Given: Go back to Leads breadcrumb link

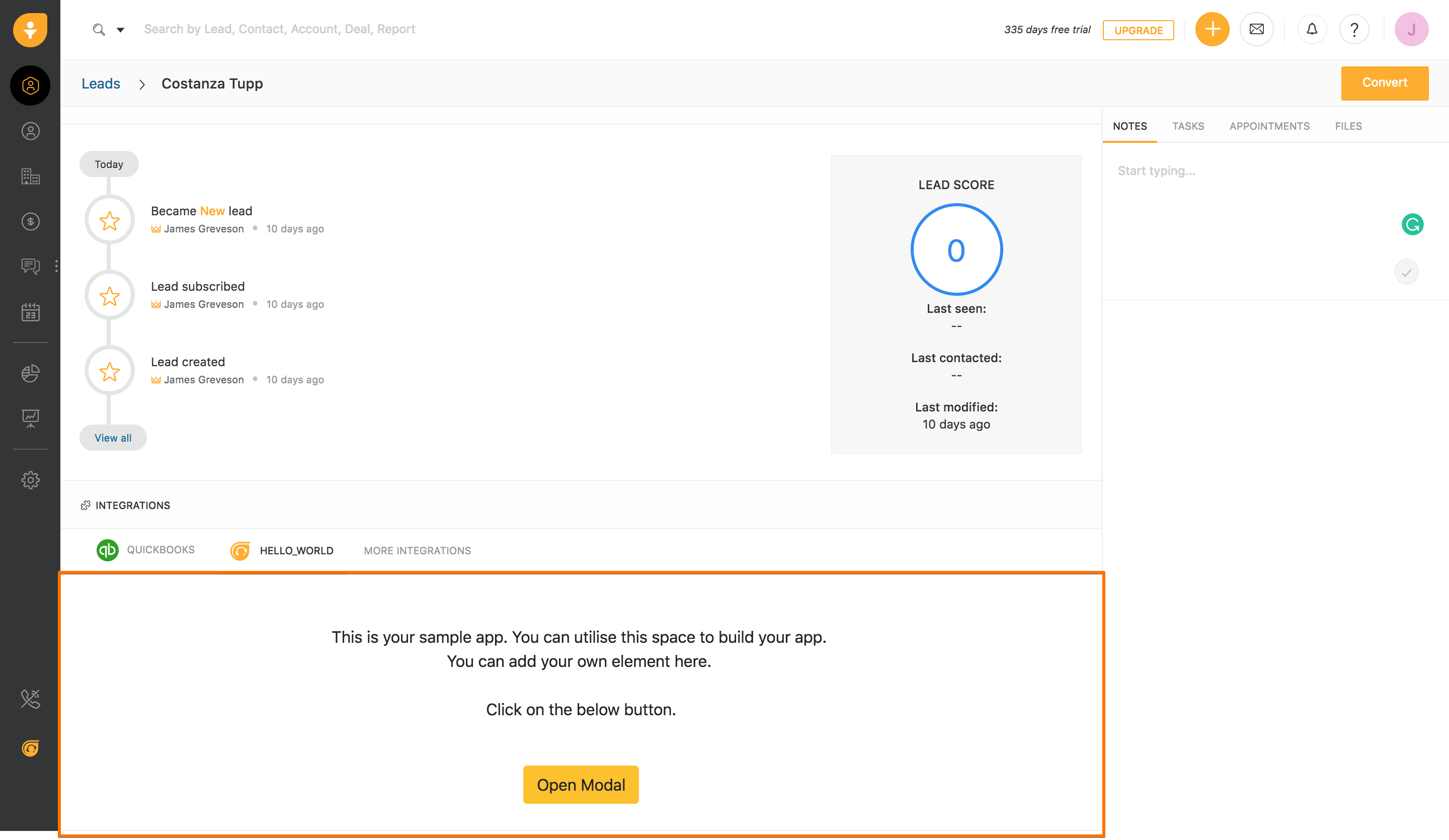Looking at the screenshot, I should tap(101, 83).
